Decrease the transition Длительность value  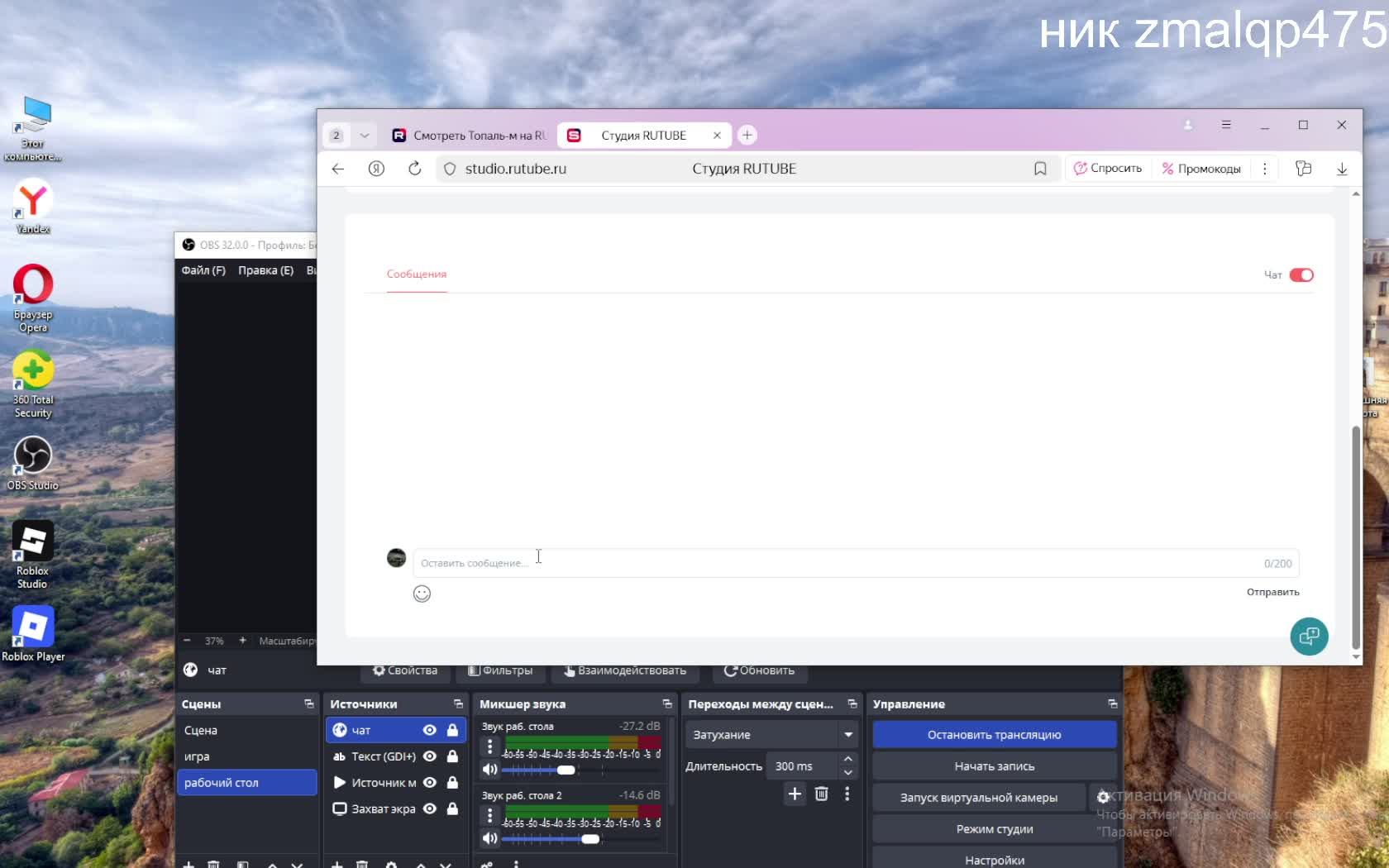847,773
